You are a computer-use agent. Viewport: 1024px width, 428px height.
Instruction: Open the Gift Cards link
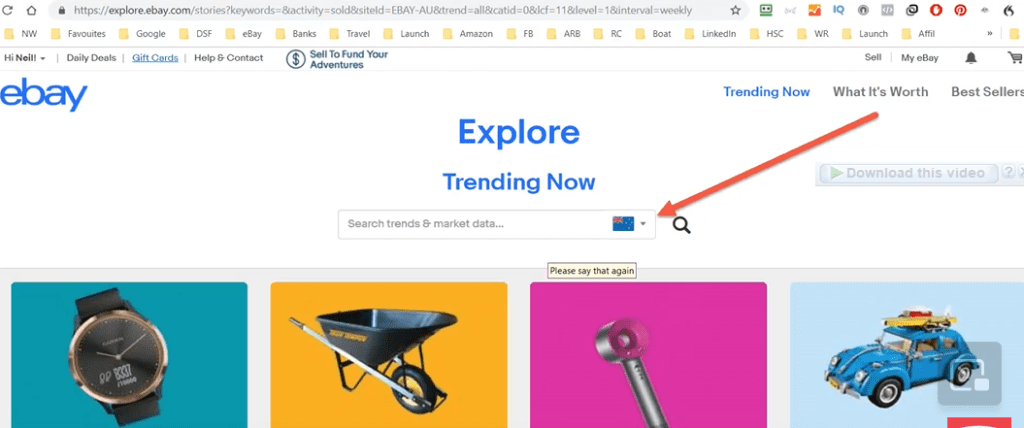click(155, 58)
